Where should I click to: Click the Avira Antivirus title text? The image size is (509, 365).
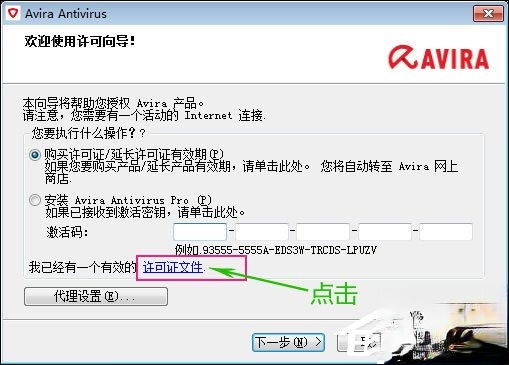(x=66, y=14)
